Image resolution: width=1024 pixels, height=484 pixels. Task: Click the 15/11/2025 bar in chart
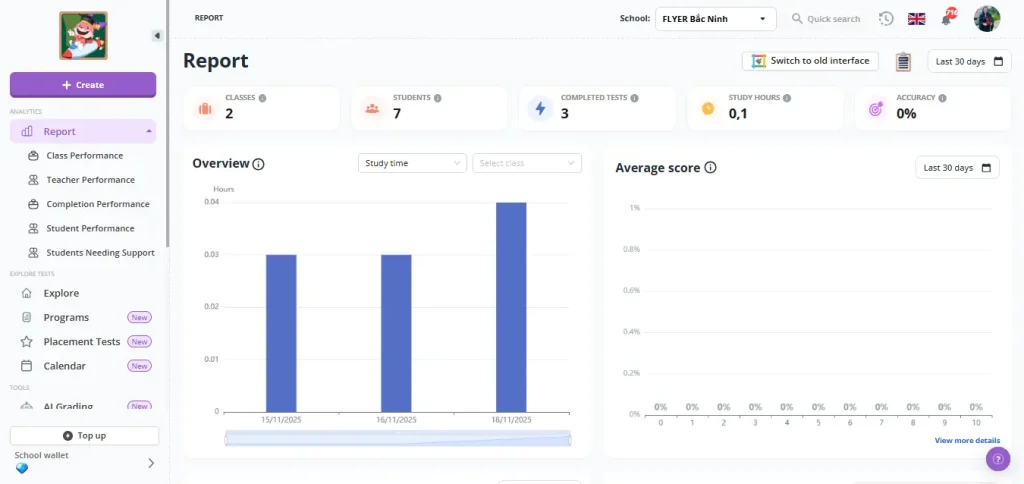(x=281, y=333)
